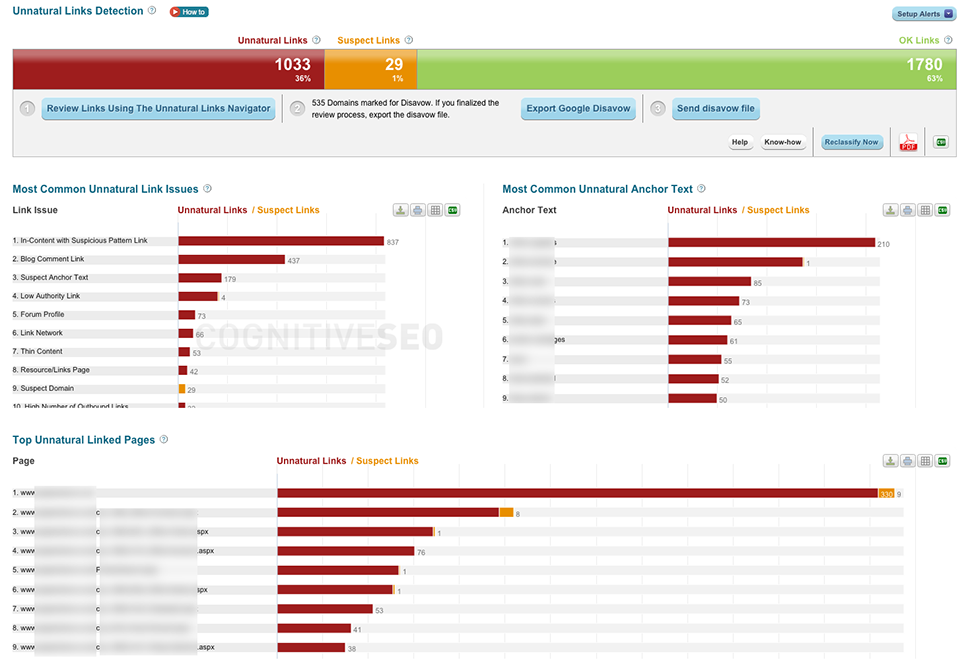The image size is (970, 666).
Task: Play the How to video button
Action: click(189, 12)
